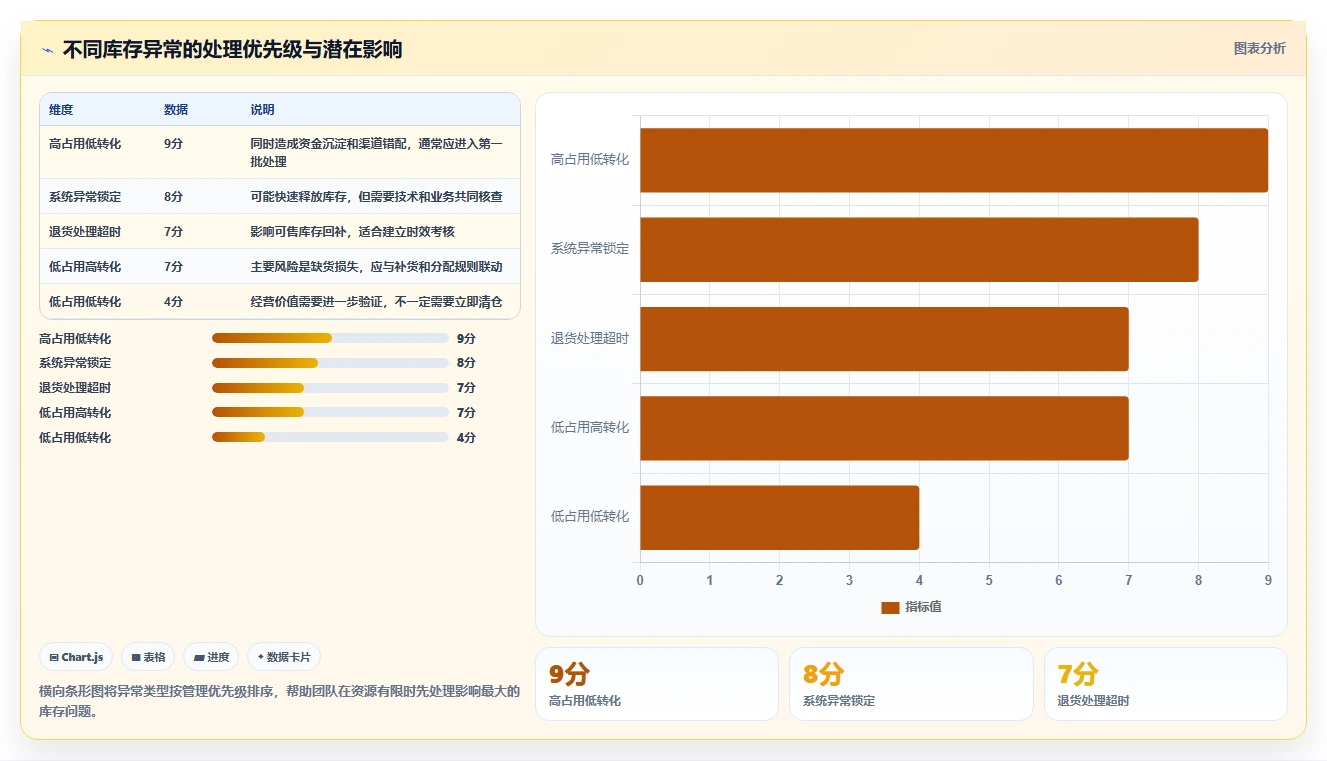The image size is (1327, 761).
Task: Click the 说明 column header
Action: pyautogui.click(x=262, y=110)
